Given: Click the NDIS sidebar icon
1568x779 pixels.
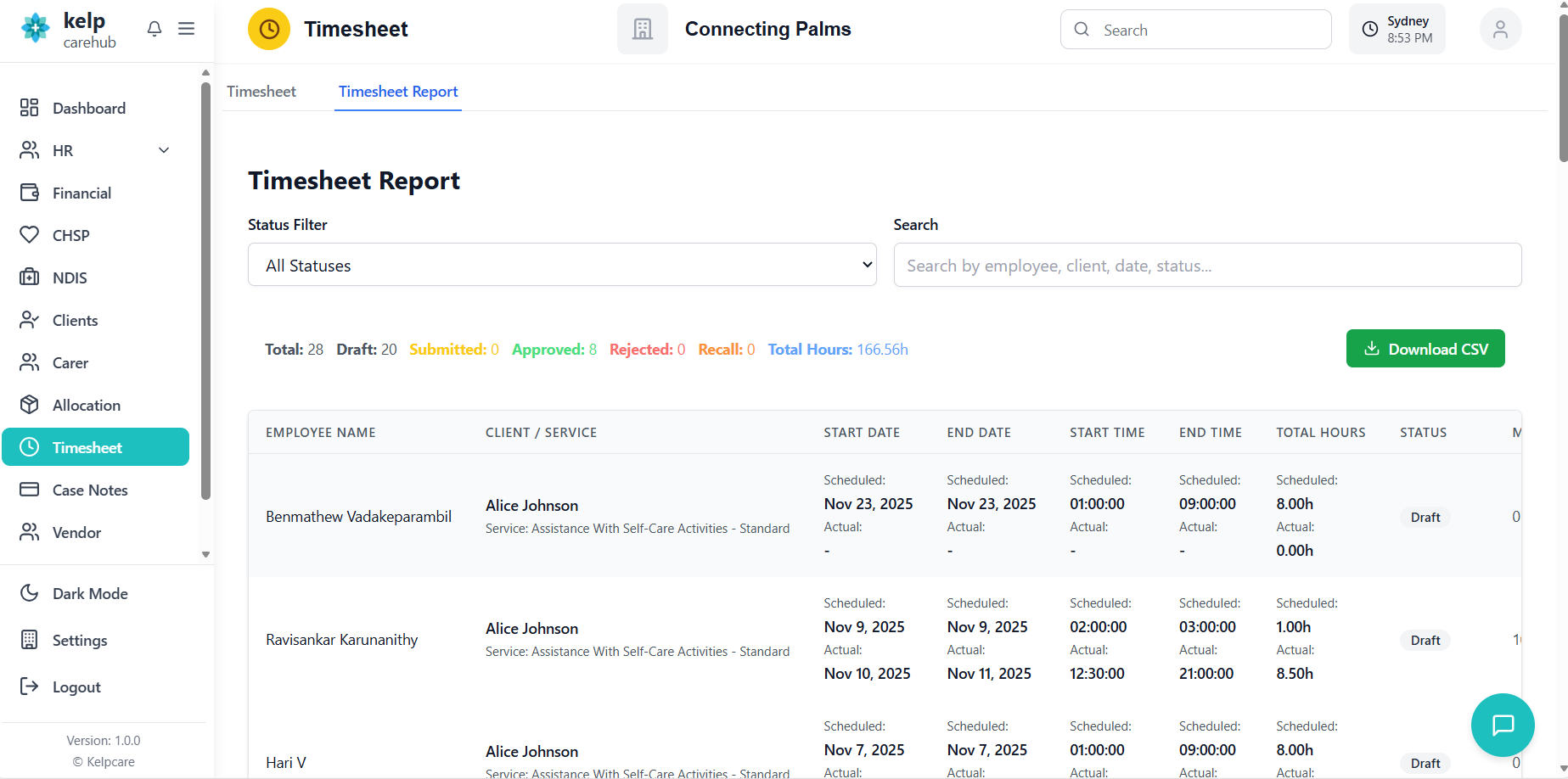Looking at the screenshot, I should click(30, 277).
